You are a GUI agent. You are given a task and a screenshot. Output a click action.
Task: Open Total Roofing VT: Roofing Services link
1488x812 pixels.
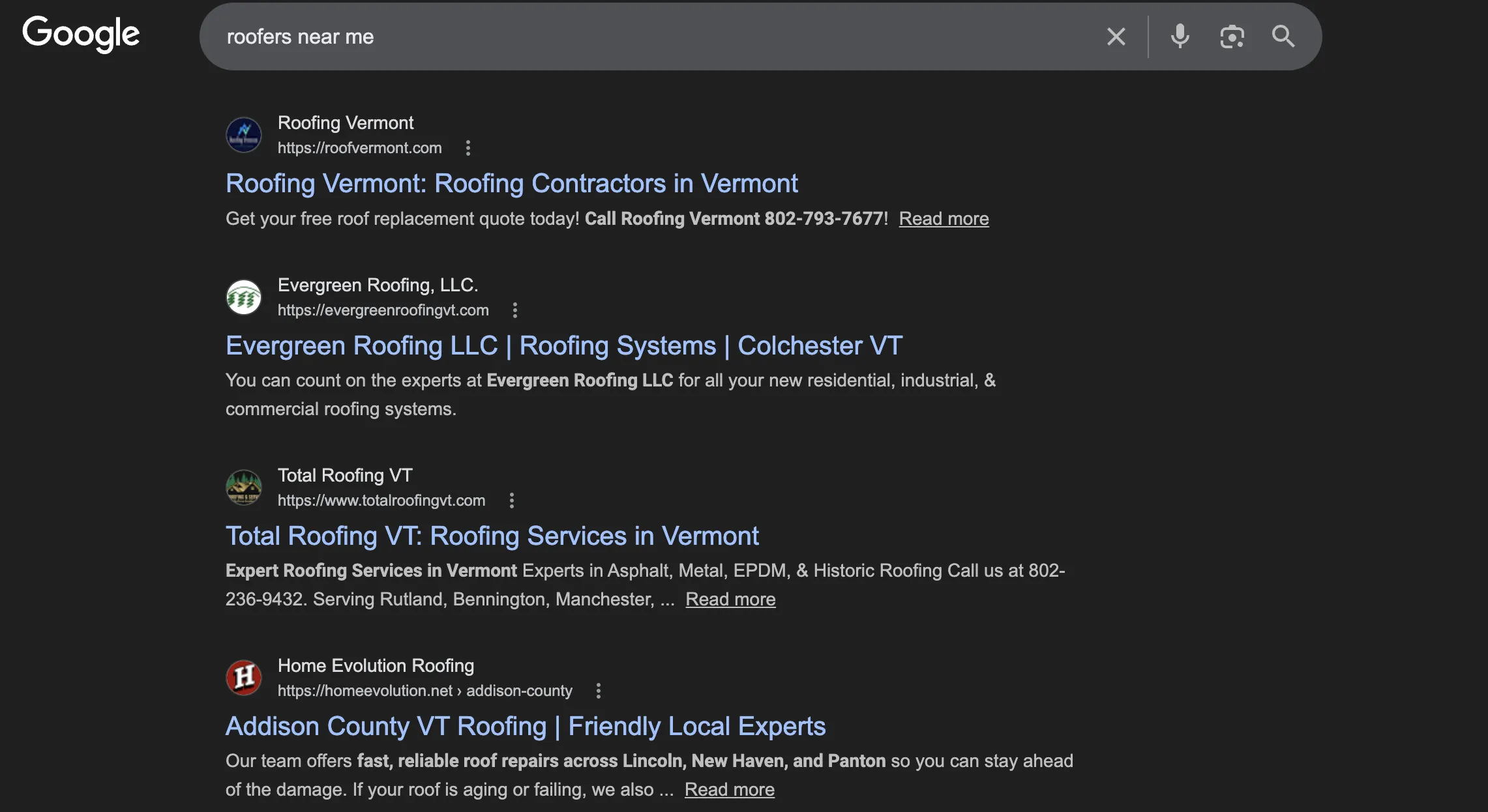[x=492, y=536]
